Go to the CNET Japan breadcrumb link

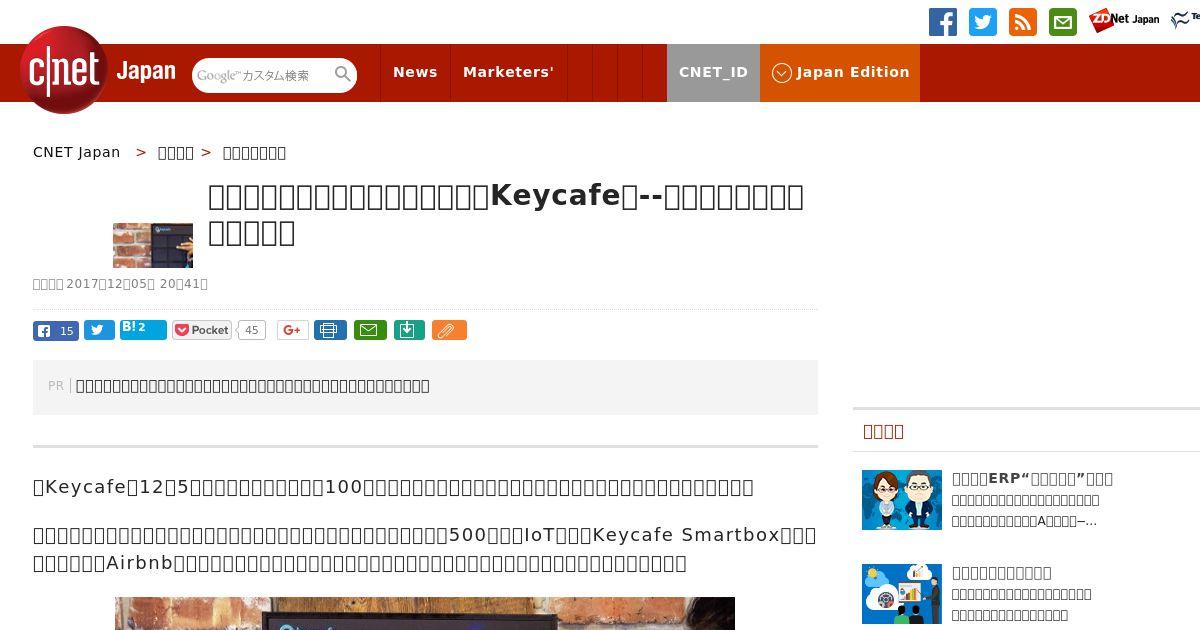point(77,152)
